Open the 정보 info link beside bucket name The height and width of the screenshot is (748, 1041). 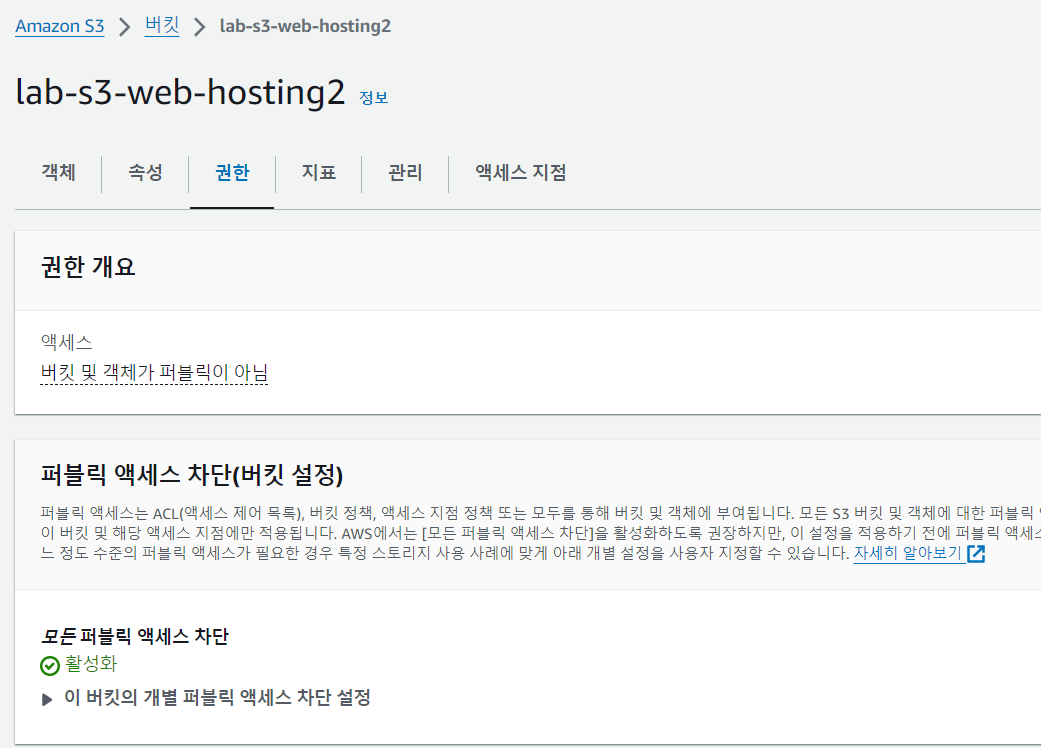374,98
